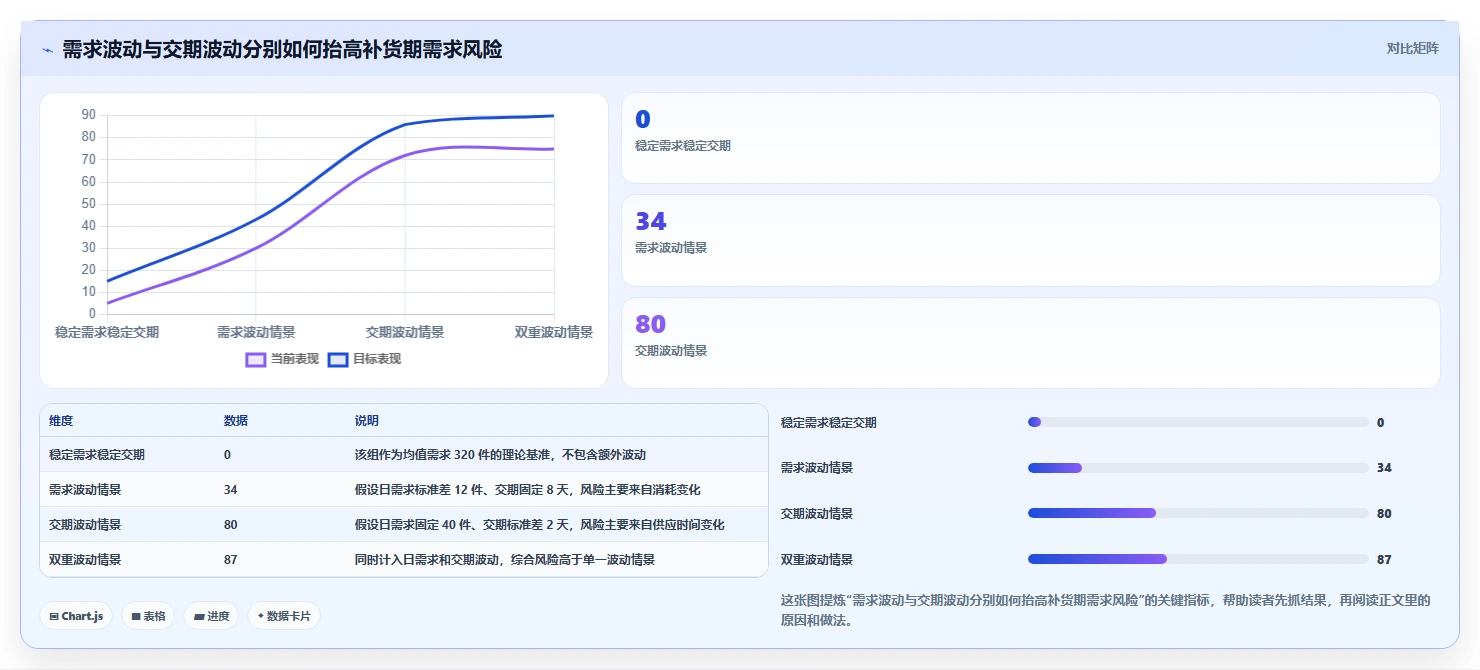Click chart x-axis label 双重波动情景

coord(554,332)
